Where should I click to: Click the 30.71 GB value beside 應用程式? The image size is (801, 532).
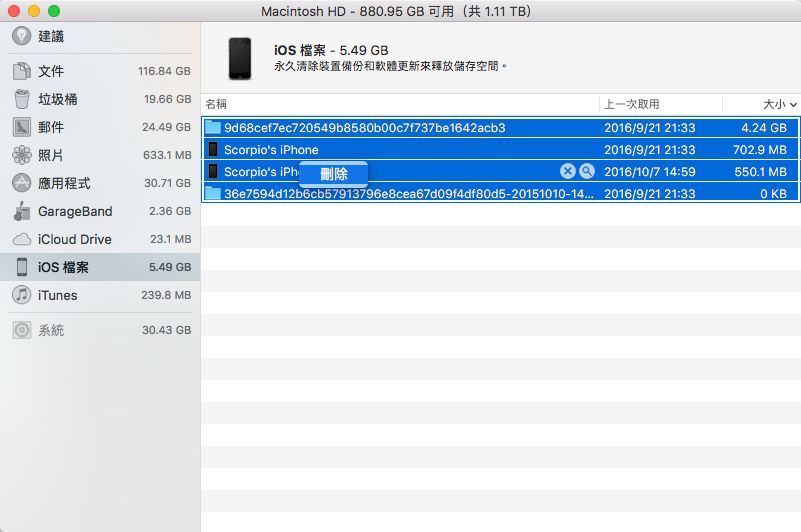coord(168,183)
